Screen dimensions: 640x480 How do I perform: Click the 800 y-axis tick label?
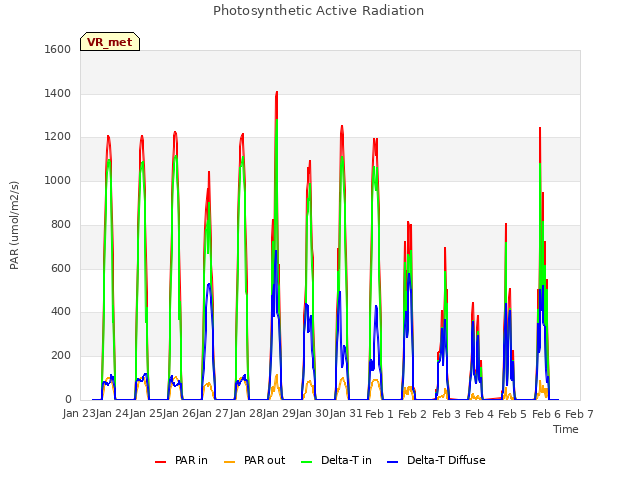pyautogui.click(x=61, y=224)
